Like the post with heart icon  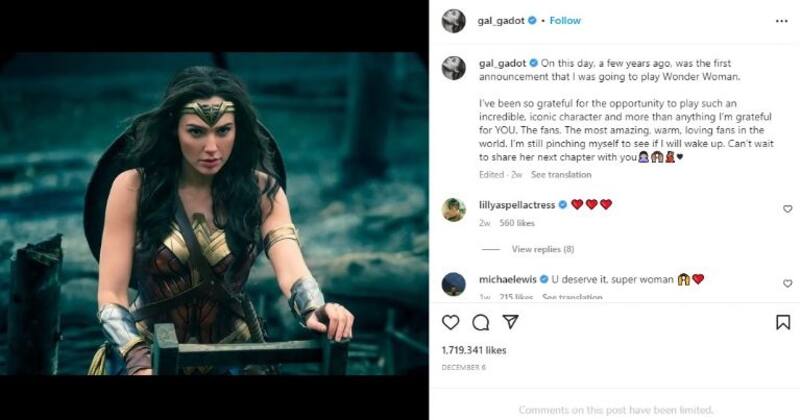click(x=451, y=322)
